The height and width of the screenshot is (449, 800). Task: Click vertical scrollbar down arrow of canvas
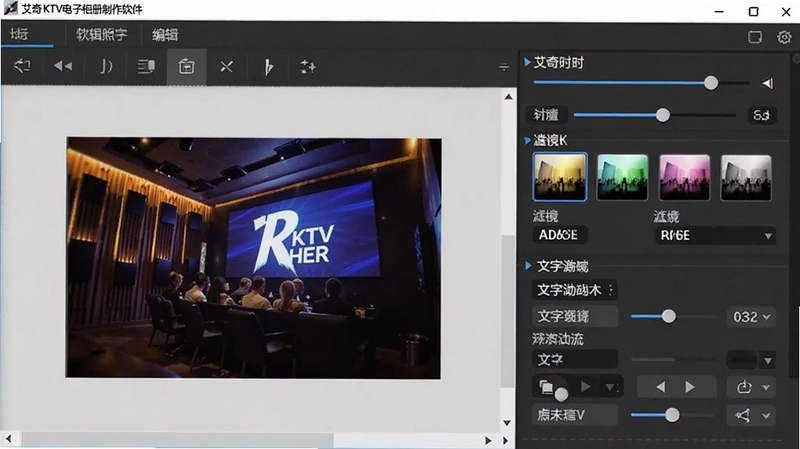507,423
